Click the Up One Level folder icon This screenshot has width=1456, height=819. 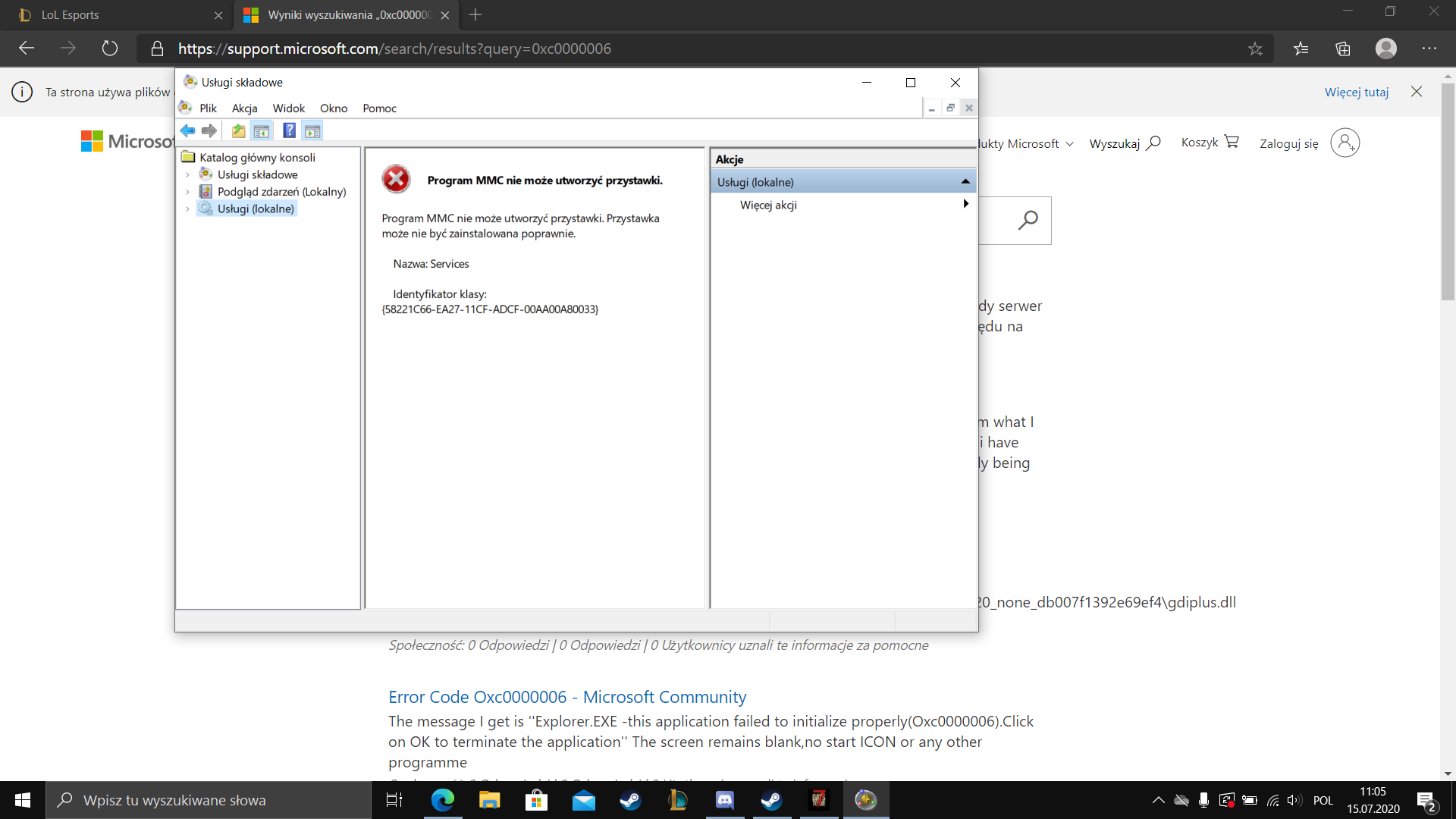coord(238,131)
